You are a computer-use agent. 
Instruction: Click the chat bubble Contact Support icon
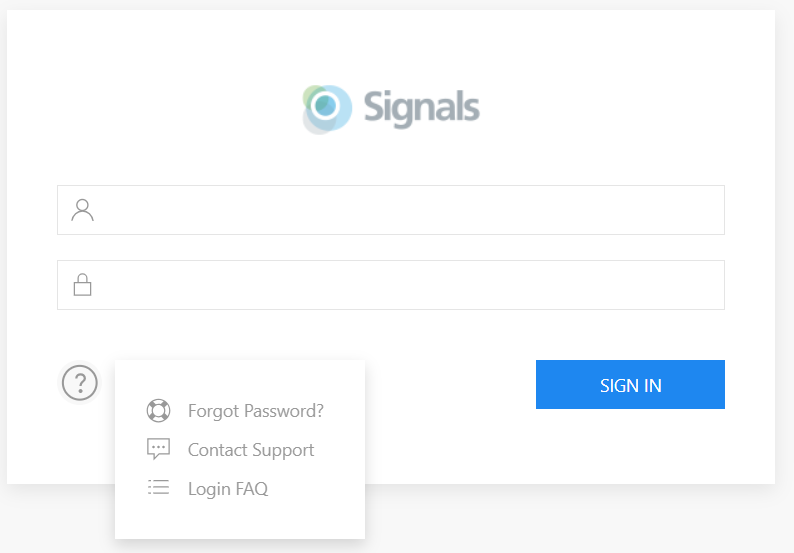[158, 449]
